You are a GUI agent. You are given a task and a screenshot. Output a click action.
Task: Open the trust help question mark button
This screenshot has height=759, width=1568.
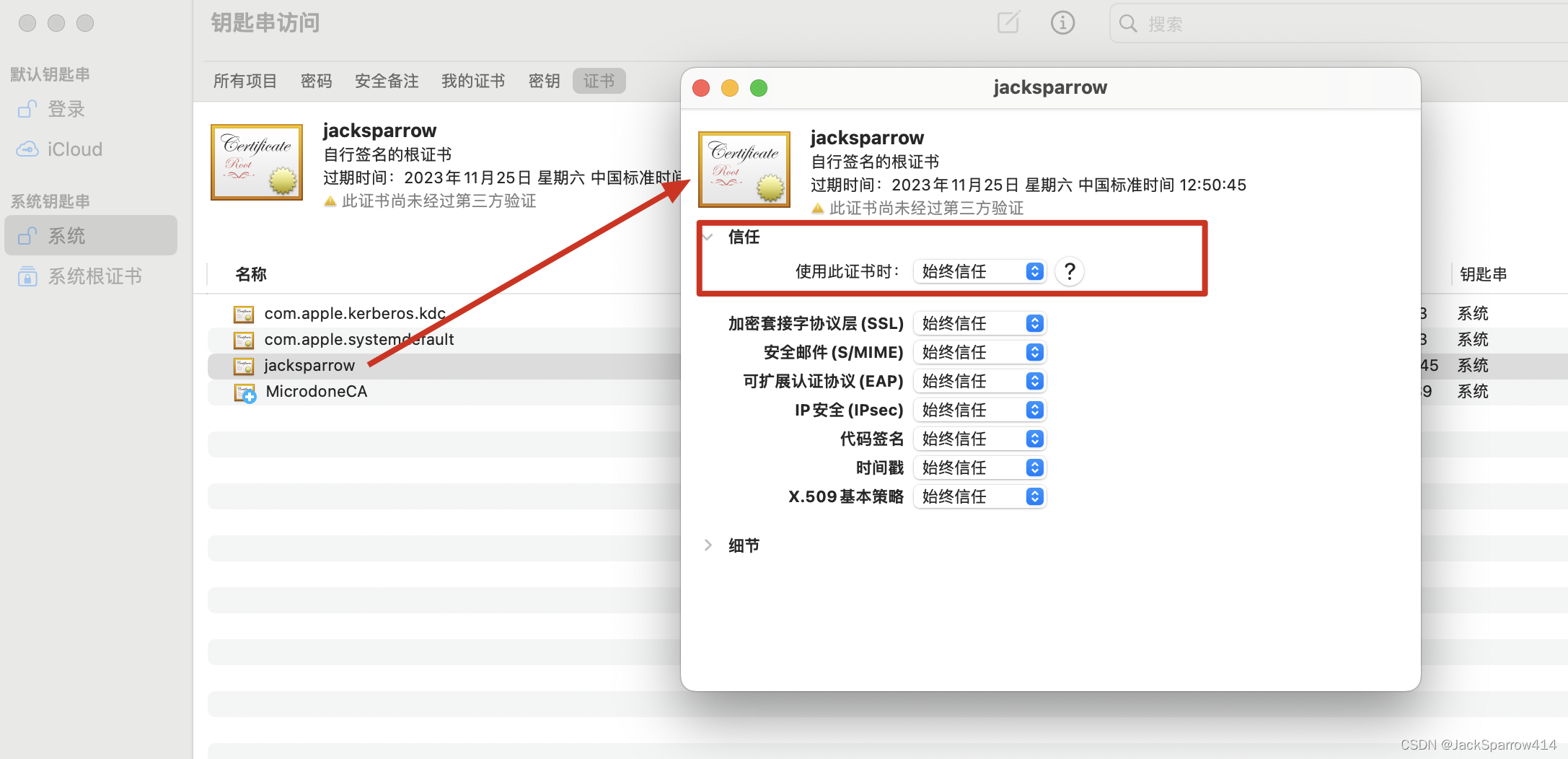tap(1070, 271)
